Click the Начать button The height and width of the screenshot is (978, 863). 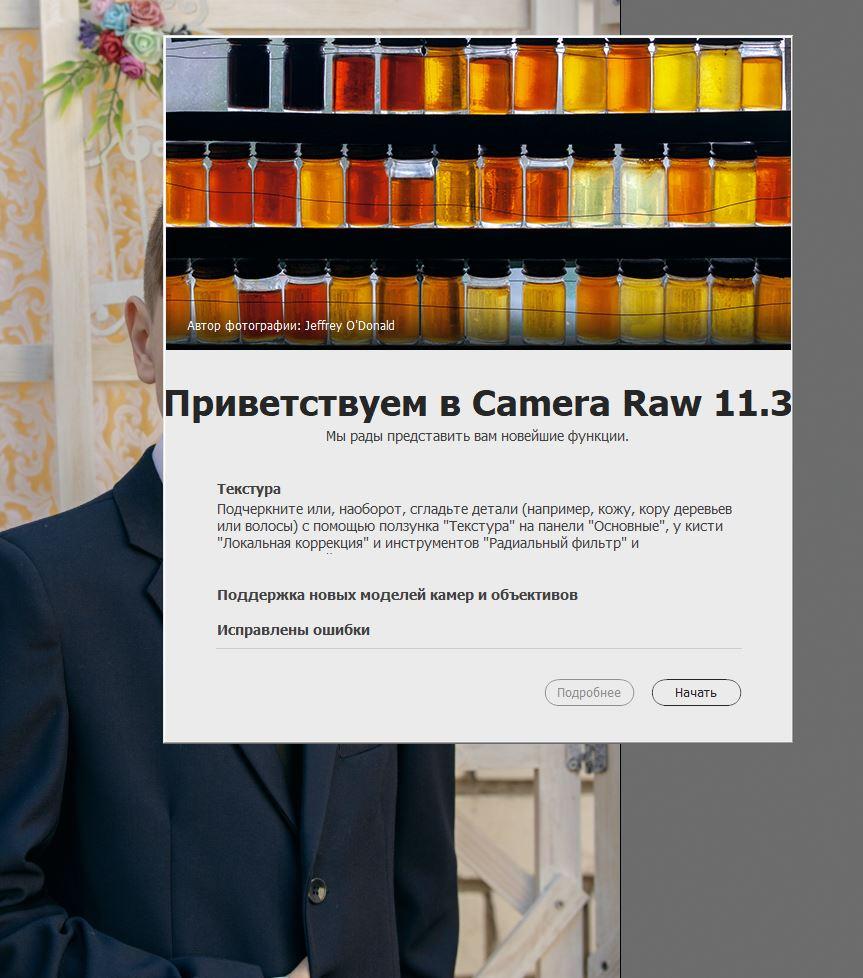(x=696, y=692)
